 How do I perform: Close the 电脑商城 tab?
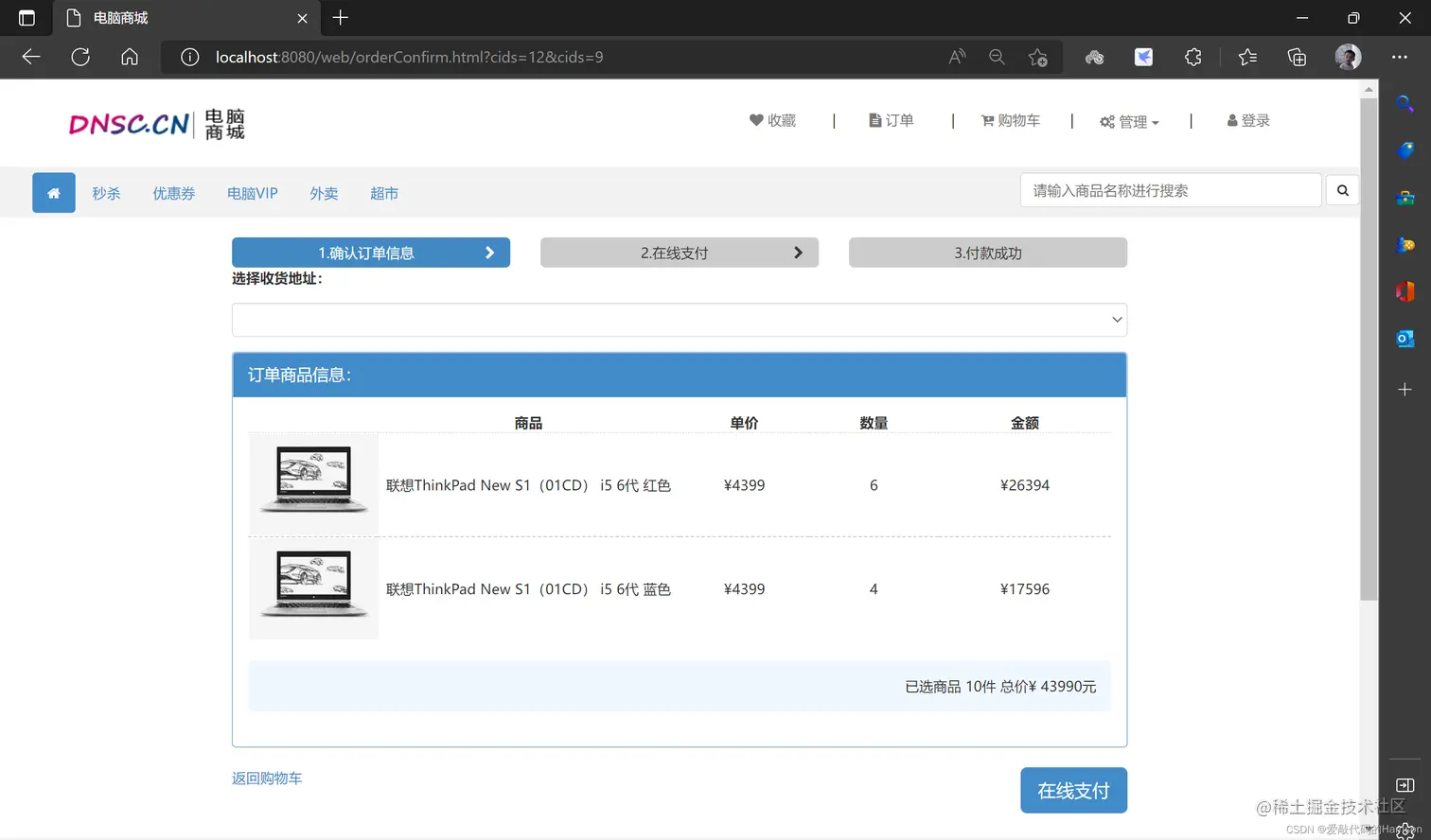coord(302,18)
